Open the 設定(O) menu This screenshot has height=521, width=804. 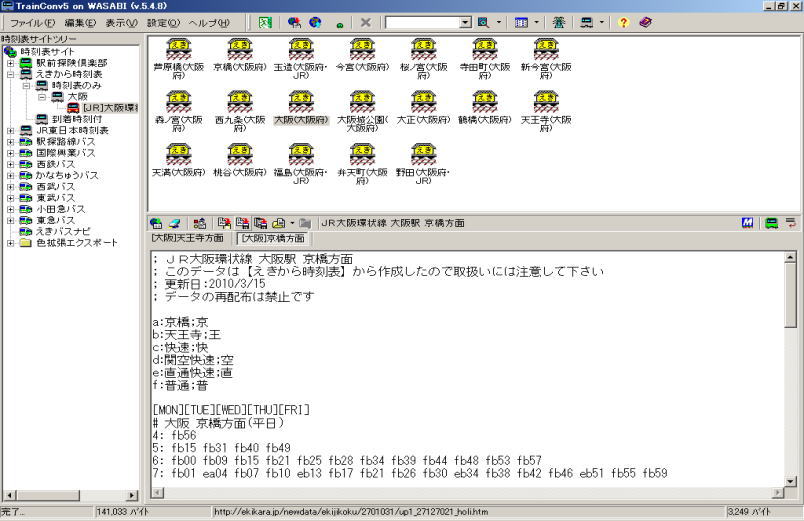pos(164,23)
